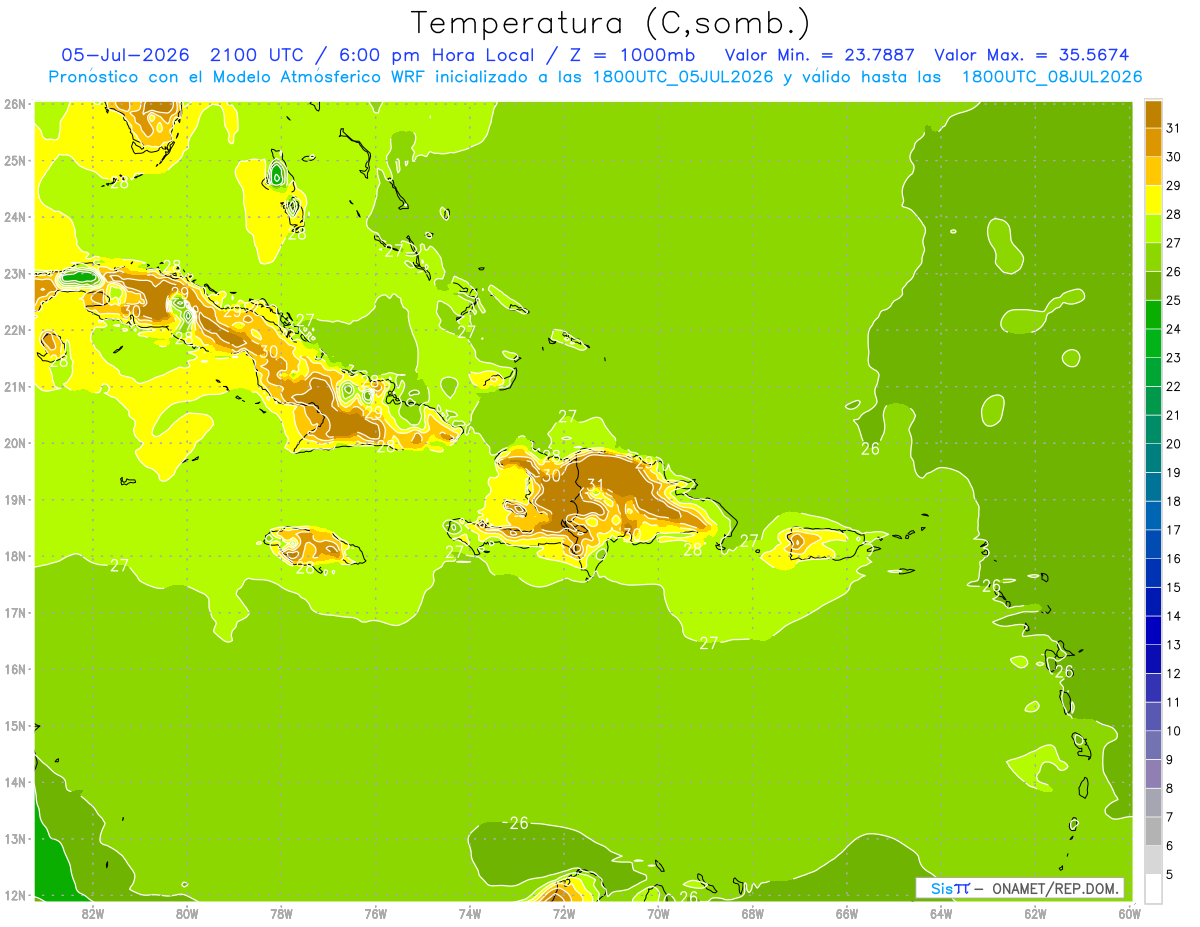
Task: Click the colorbar segment between 9 and 10
Action: coord(1153,745)
